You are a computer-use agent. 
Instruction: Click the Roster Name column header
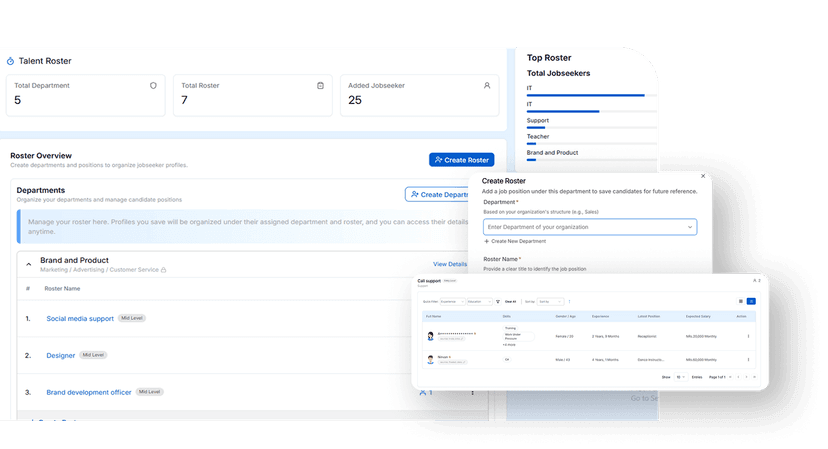(62, 288)
